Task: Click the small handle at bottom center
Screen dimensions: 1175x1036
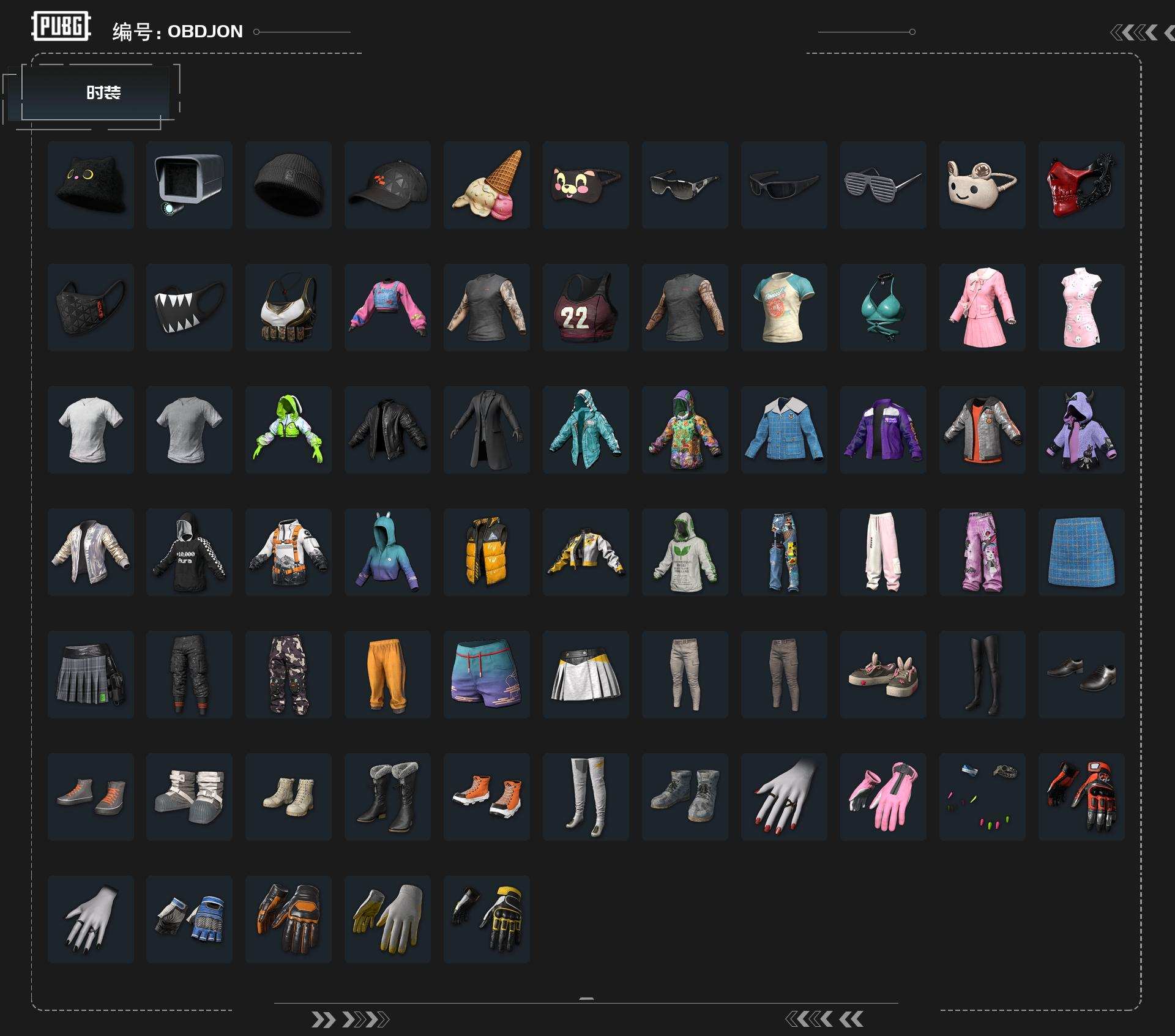Action: (x=586, y=999)
